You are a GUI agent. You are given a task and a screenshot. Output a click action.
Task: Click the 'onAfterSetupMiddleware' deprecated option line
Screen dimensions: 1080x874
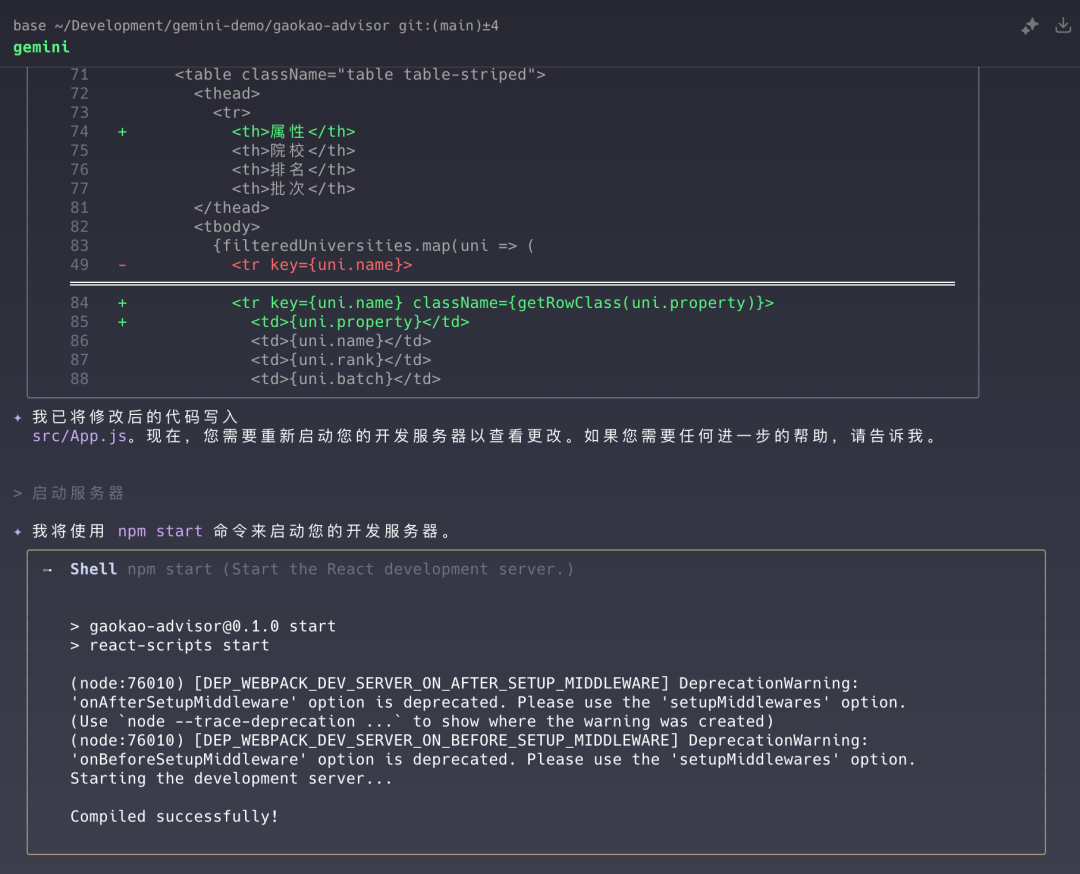coord(488,703)
